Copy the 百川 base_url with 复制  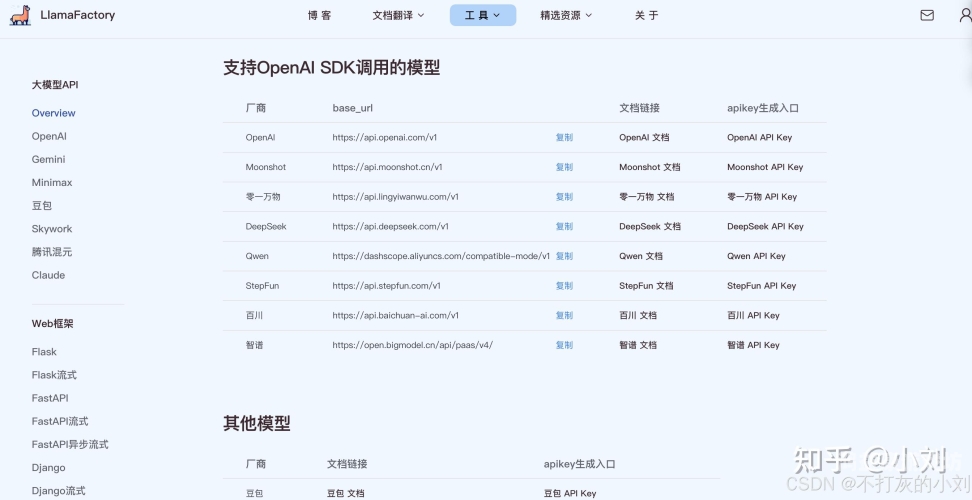tap(564, 315)
